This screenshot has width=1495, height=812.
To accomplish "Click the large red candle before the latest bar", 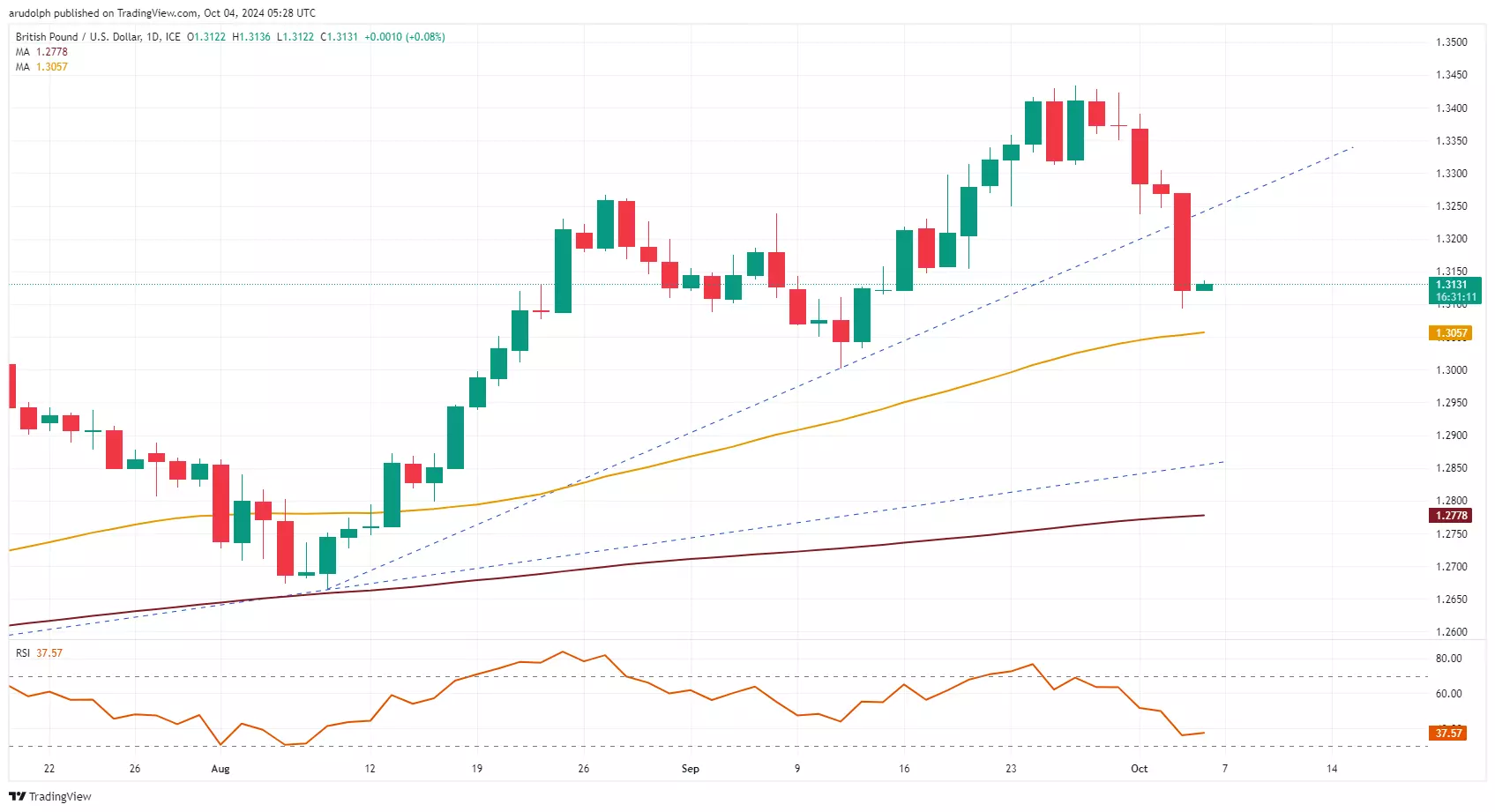I will pos(1183,242).
